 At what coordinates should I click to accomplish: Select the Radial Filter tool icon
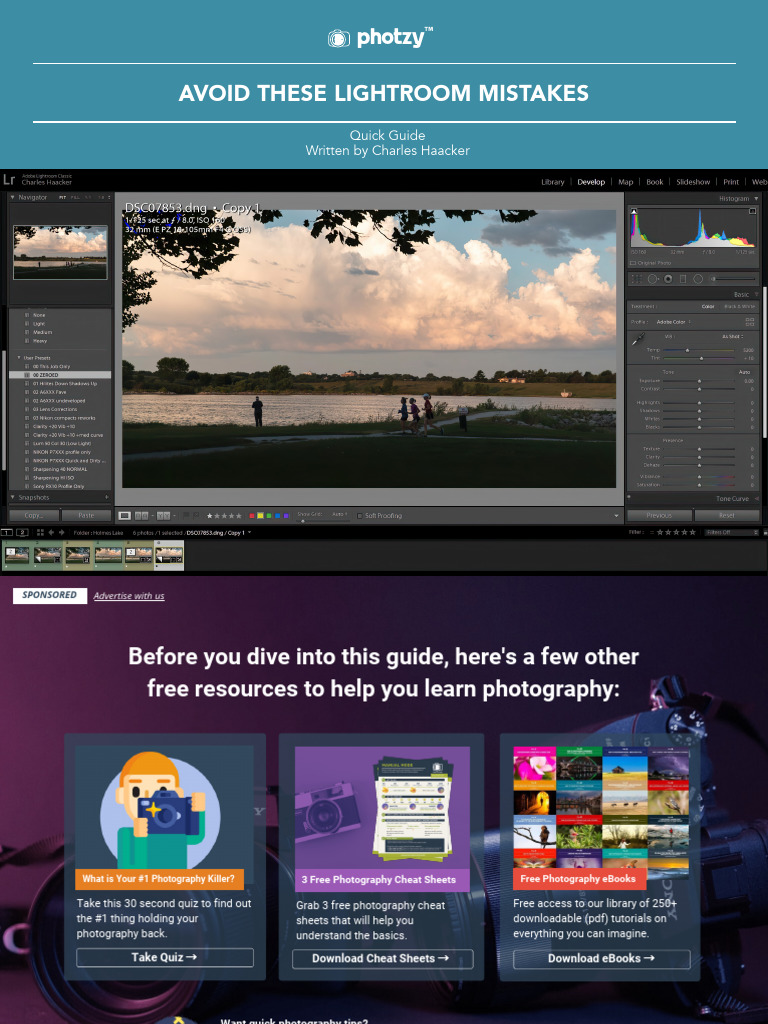pyautogui.click(x=698, y=279)
